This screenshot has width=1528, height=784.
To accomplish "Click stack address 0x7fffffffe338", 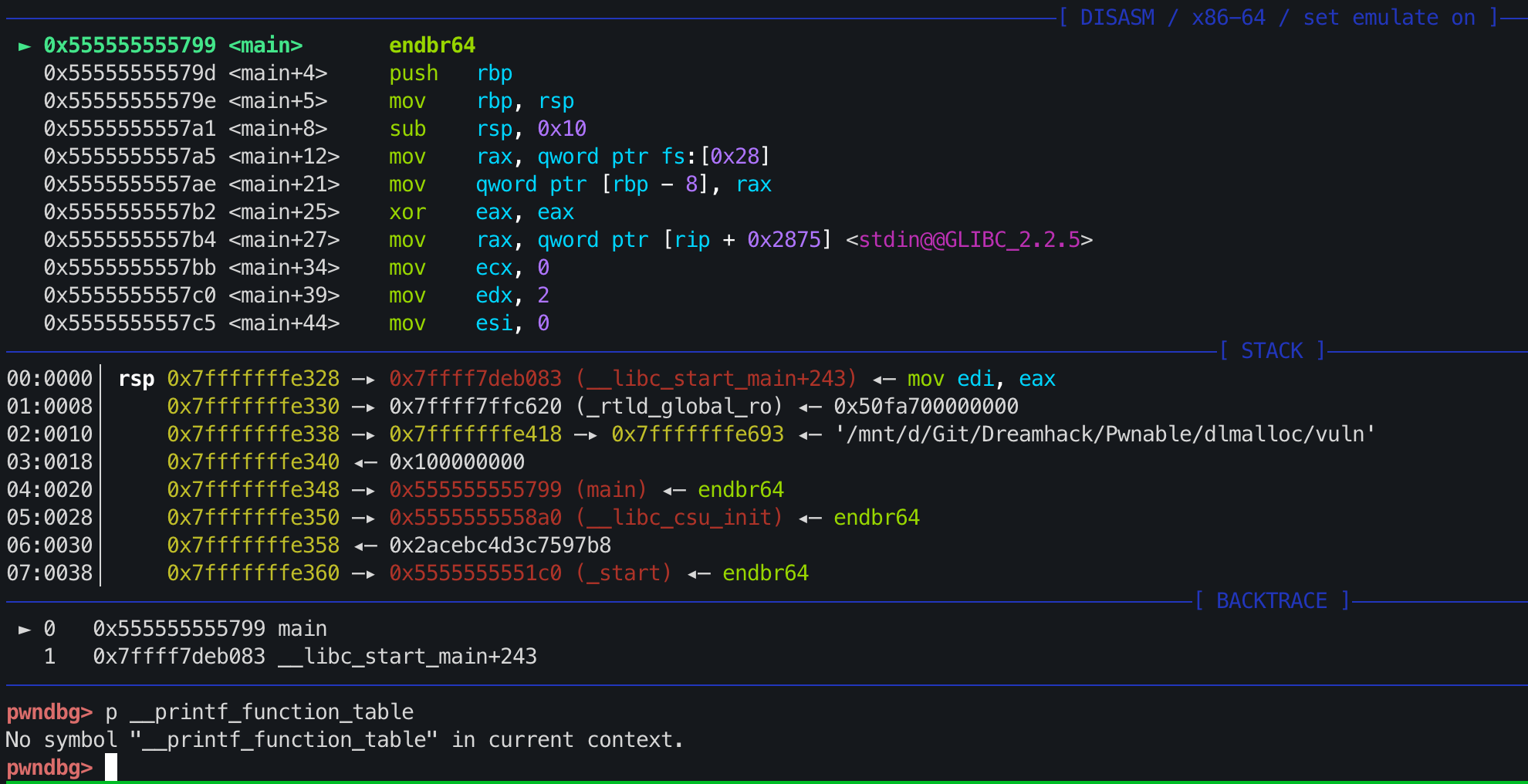I will pos(253,434).
